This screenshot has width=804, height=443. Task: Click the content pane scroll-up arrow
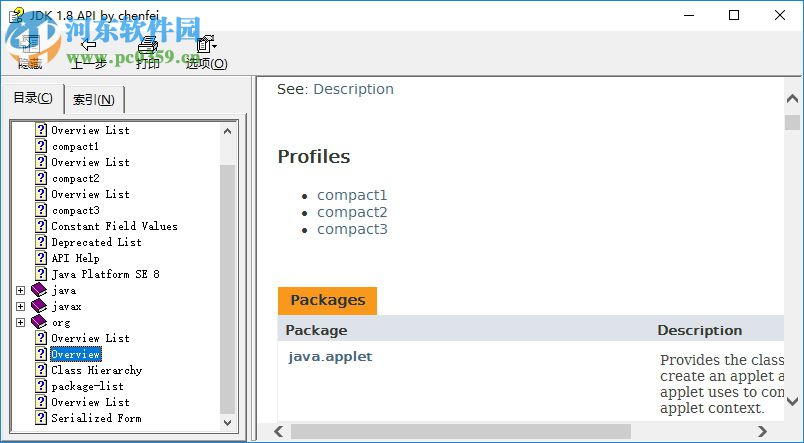click(x=792, y=98)
